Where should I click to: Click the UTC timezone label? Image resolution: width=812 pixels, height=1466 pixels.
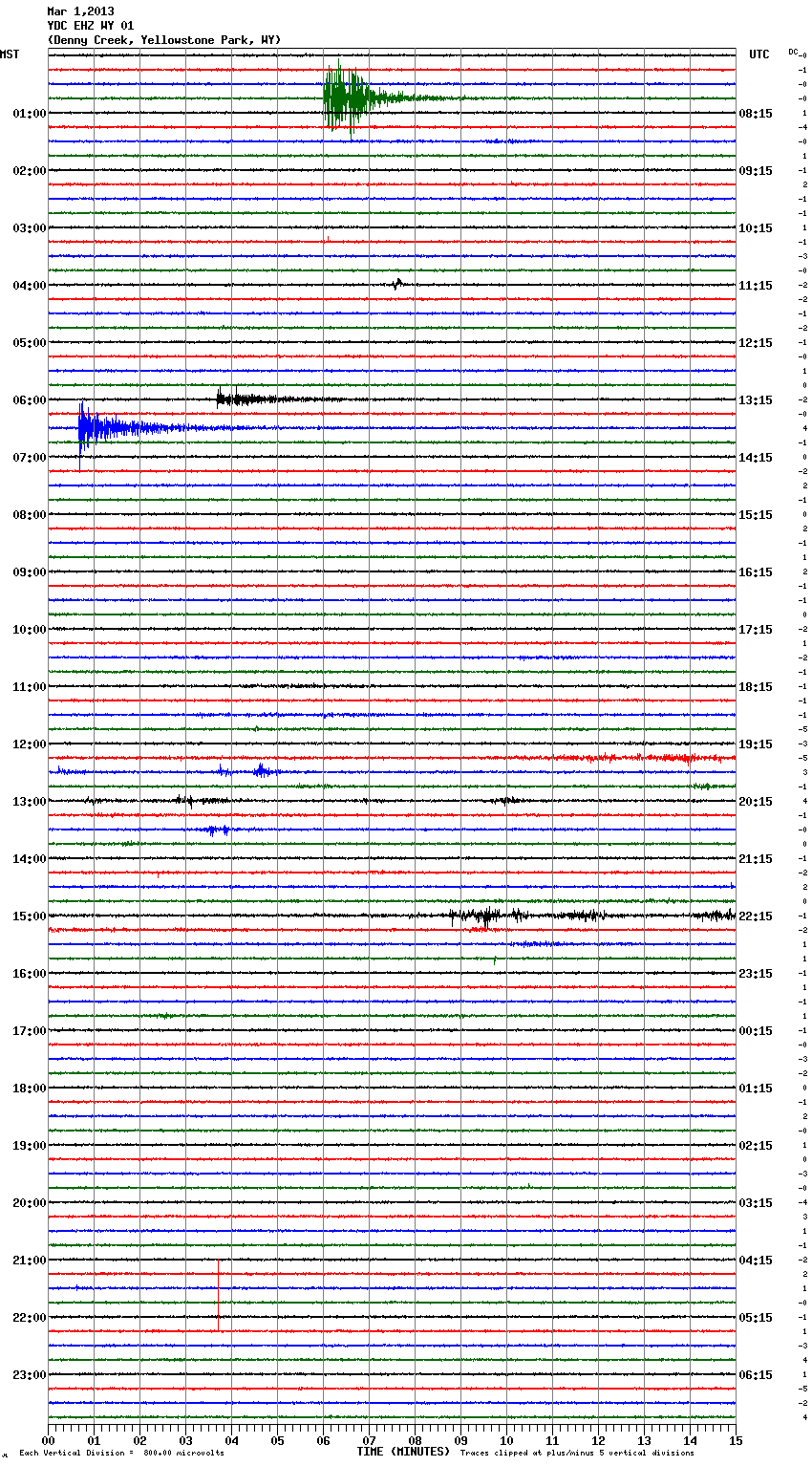coord(759,54)
